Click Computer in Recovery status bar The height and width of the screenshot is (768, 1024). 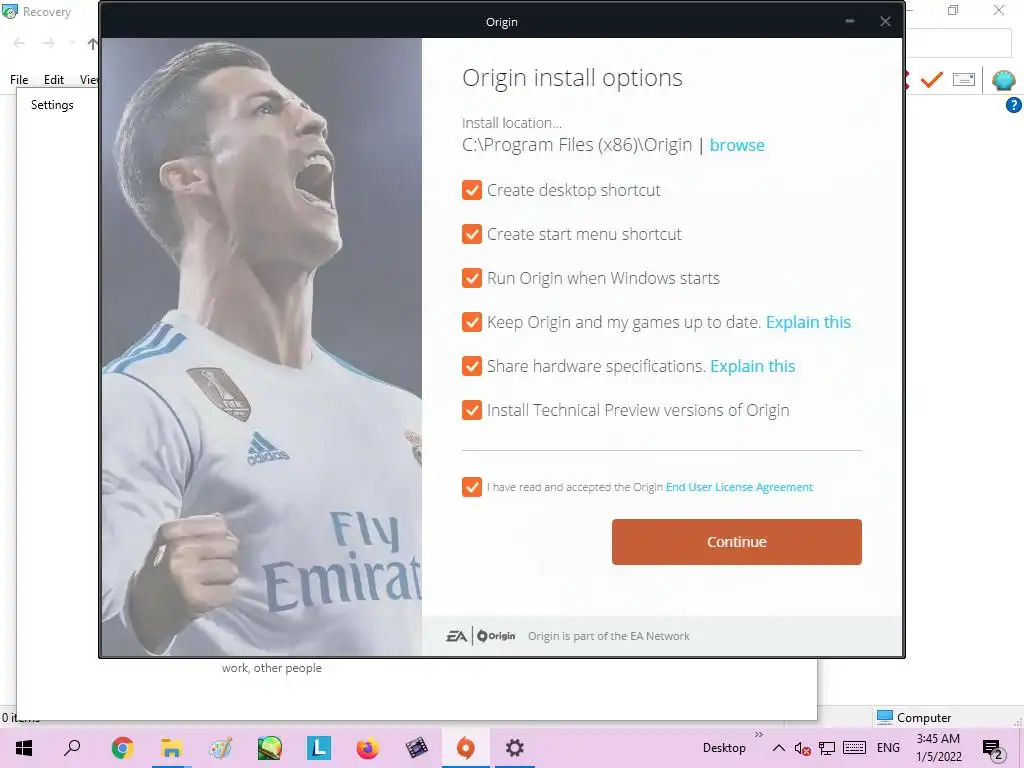point(914,717)
